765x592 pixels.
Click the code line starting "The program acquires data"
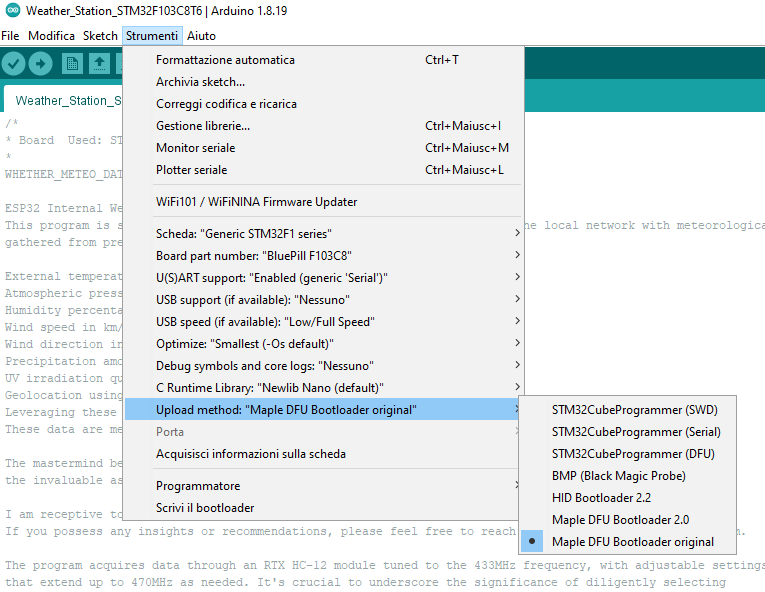point(385,565)
